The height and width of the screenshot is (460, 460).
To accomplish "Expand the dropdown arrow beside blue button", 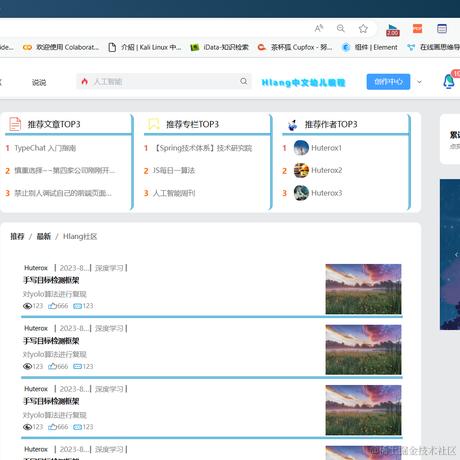I will coord(419,82).
